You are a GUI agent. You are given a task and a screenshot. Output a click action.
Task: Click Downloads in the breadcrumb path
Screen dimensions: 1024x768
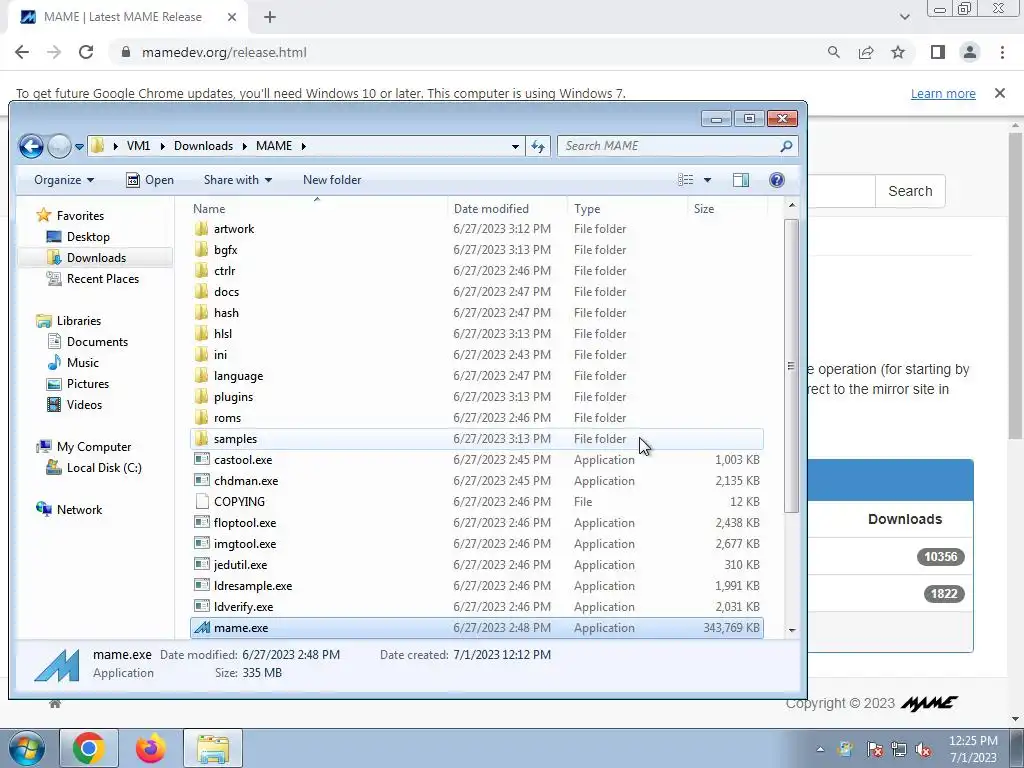(203, 146)
